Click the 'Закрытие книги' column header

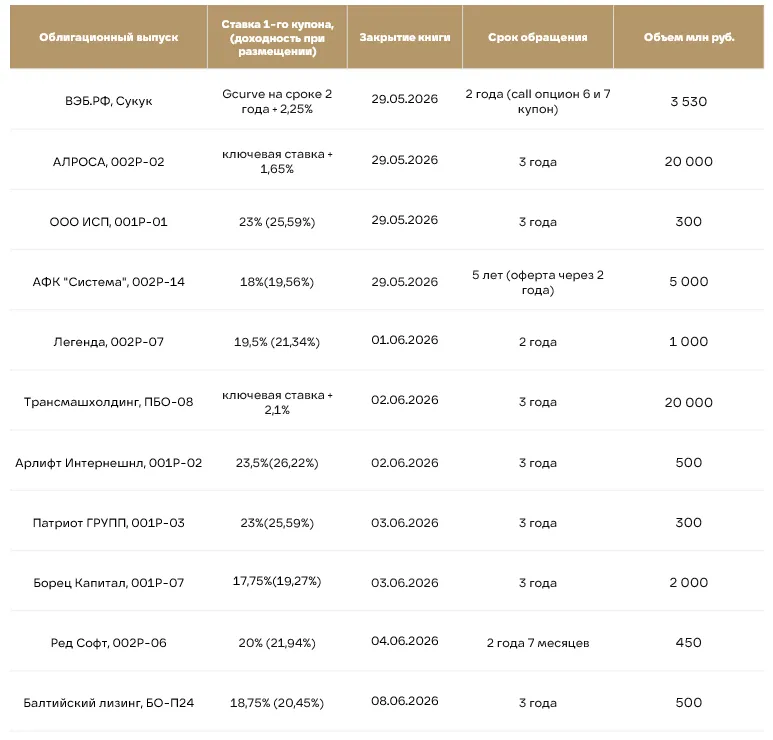point(405,37)
